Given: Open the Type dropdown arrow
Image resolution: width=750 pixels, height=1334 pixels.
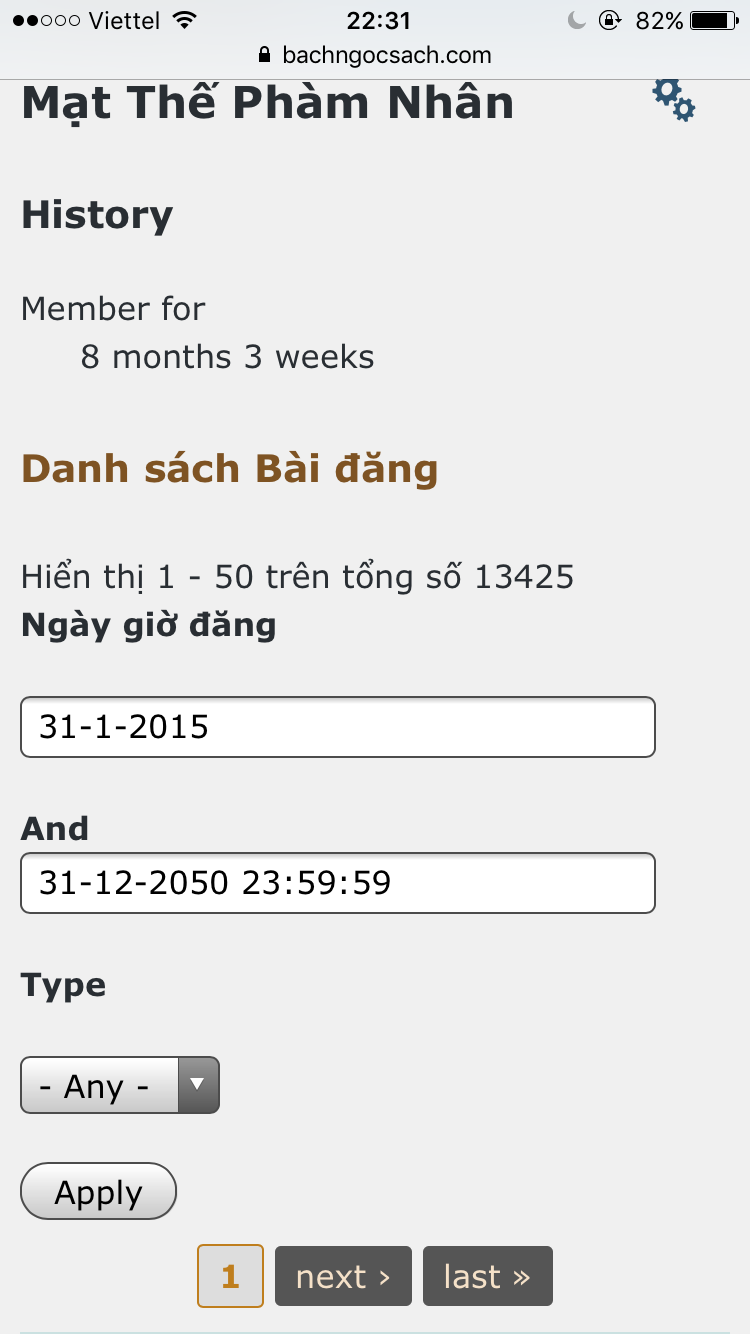Looking at the screenshot, I should coord(198,1085).
